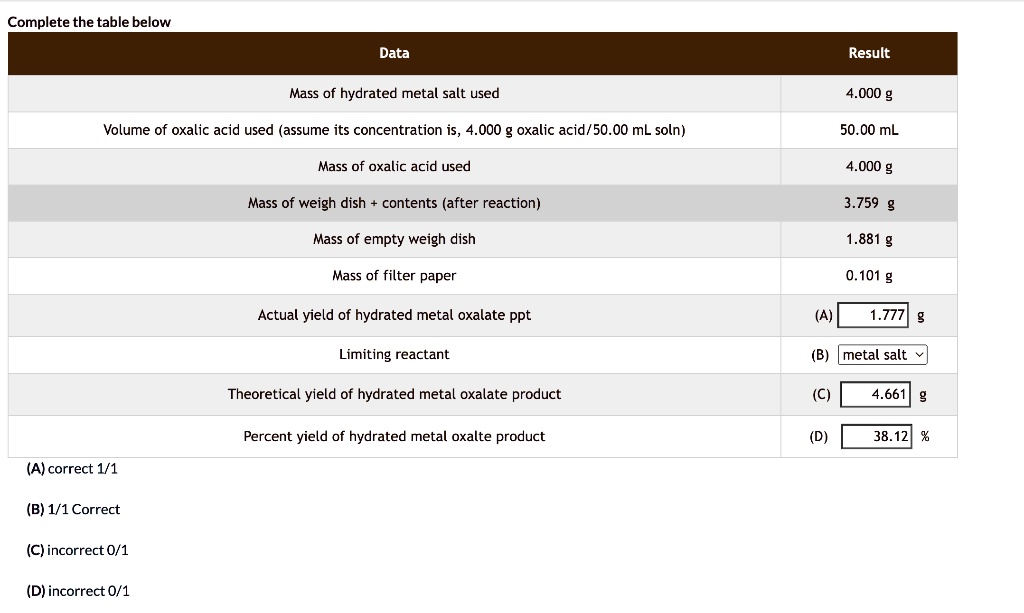Select the Result column header

coord(868,53)
